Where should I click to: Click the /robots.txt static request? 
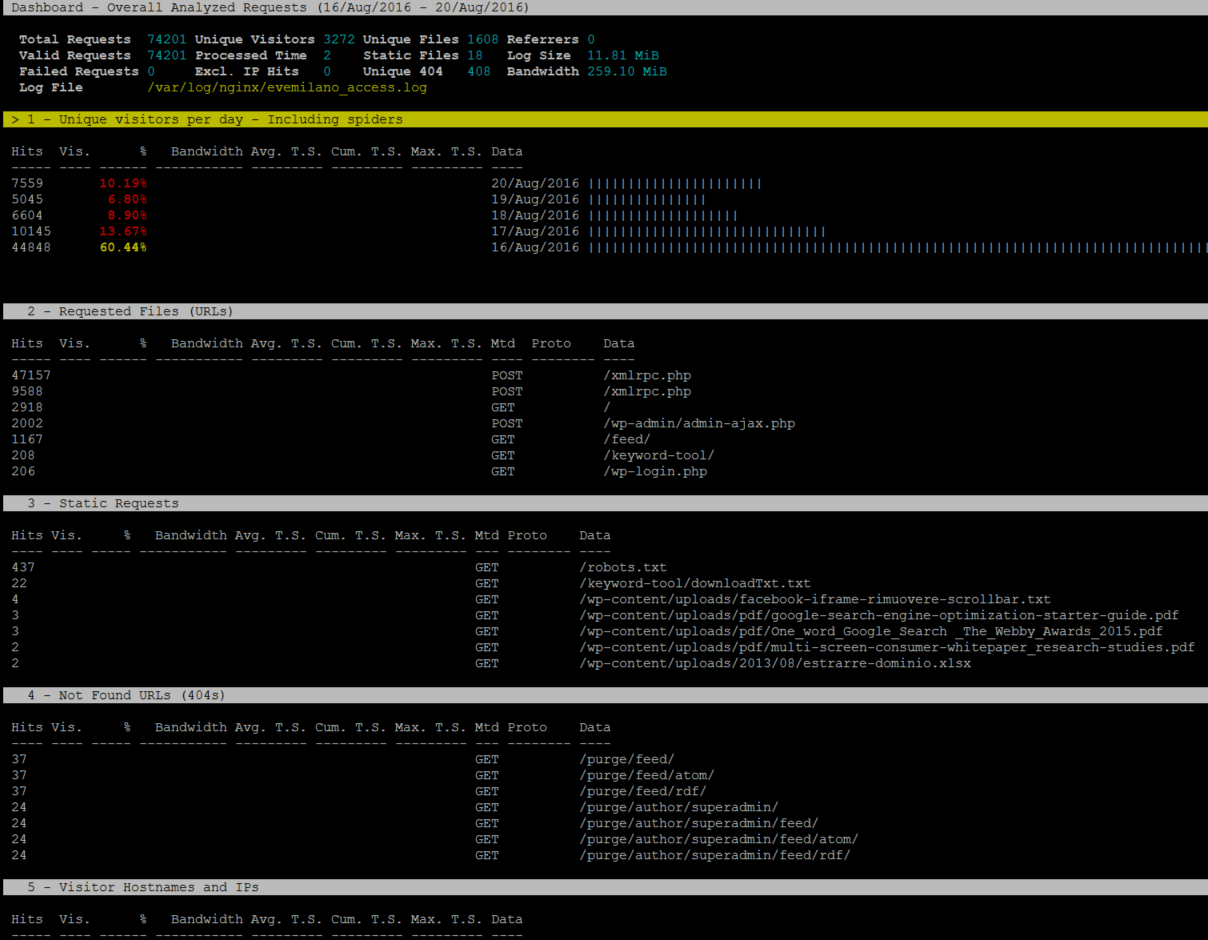623,568
